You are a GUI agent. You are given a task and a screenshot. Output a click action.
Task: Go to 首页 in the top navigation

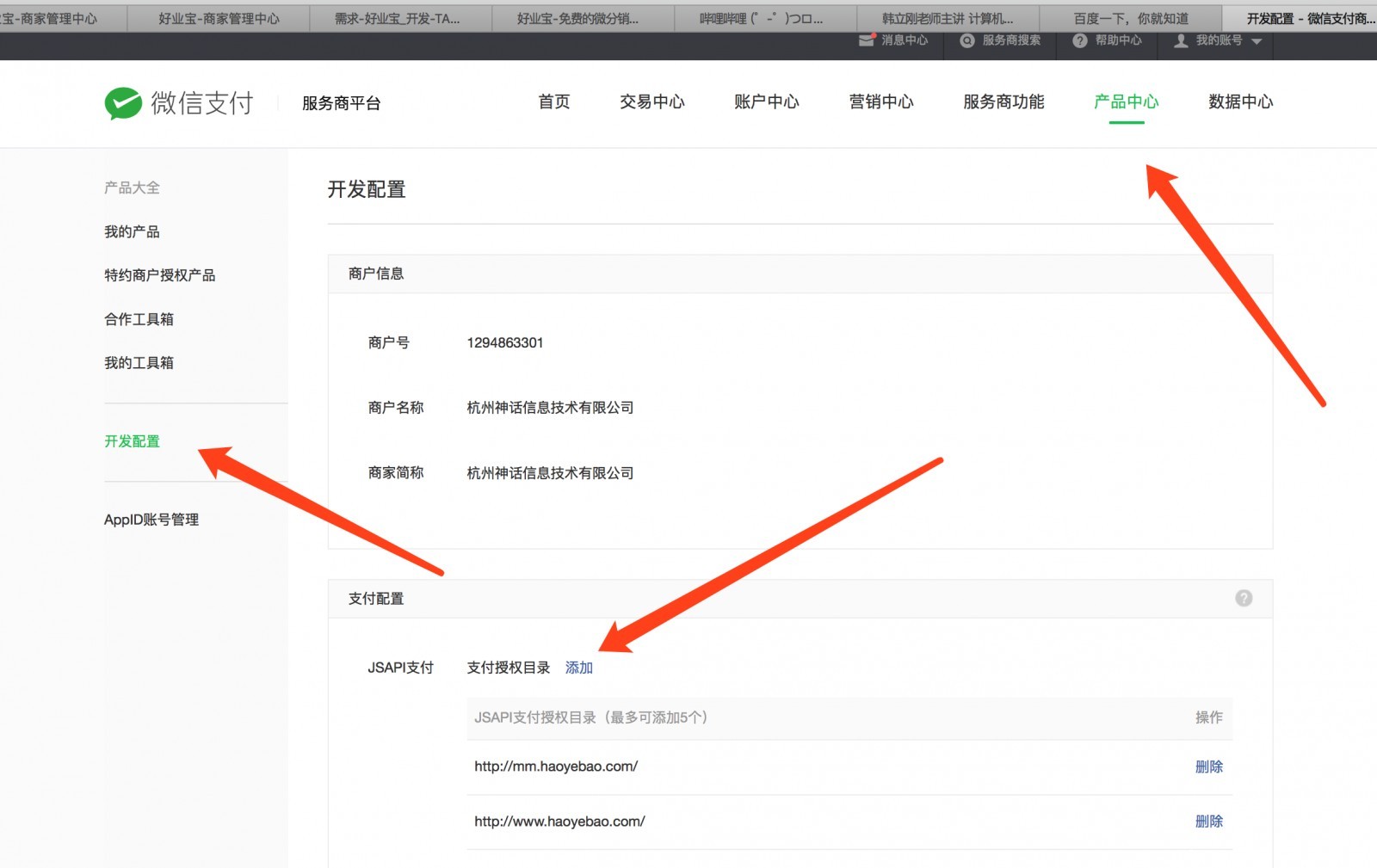click(x=554, y=102)
